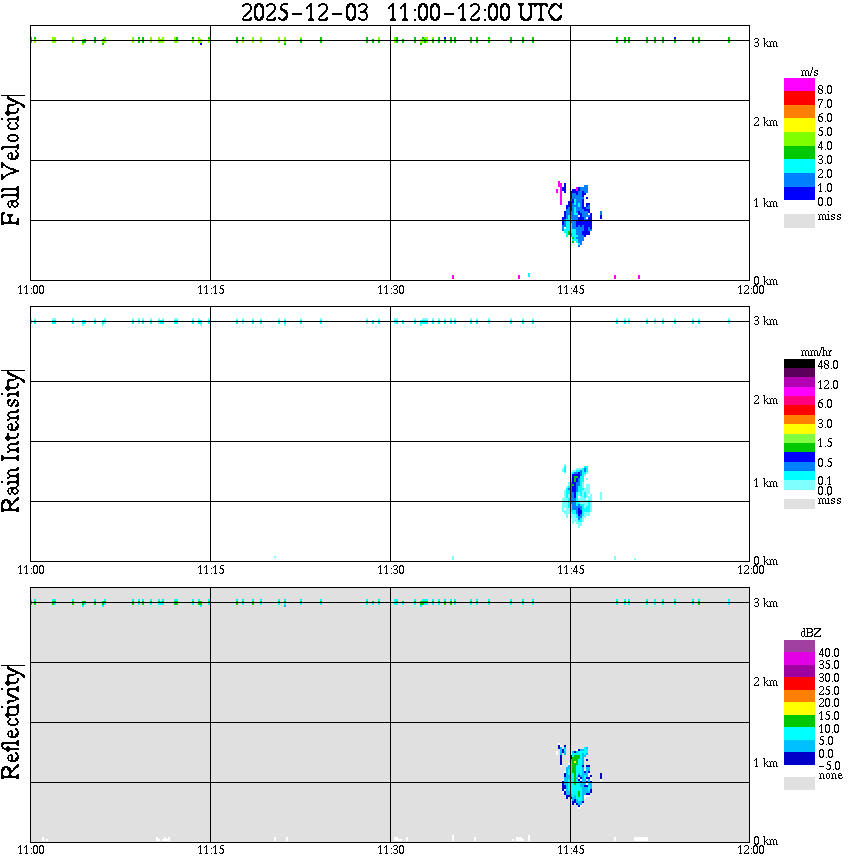Image resolution: width=850 pixels, height=868 pixels.
Task: Click the '8.0' value in the m/s legend
Action: [x=825, y=90]
